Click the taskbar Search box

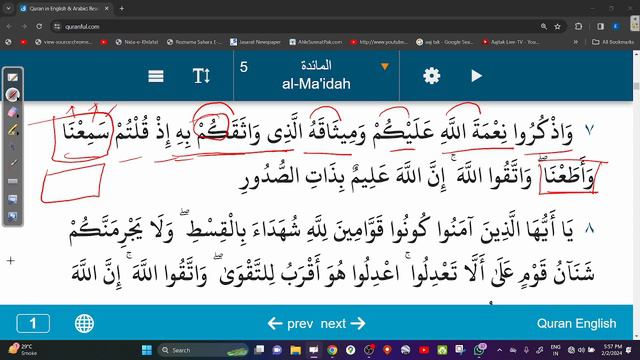point(203,350)
